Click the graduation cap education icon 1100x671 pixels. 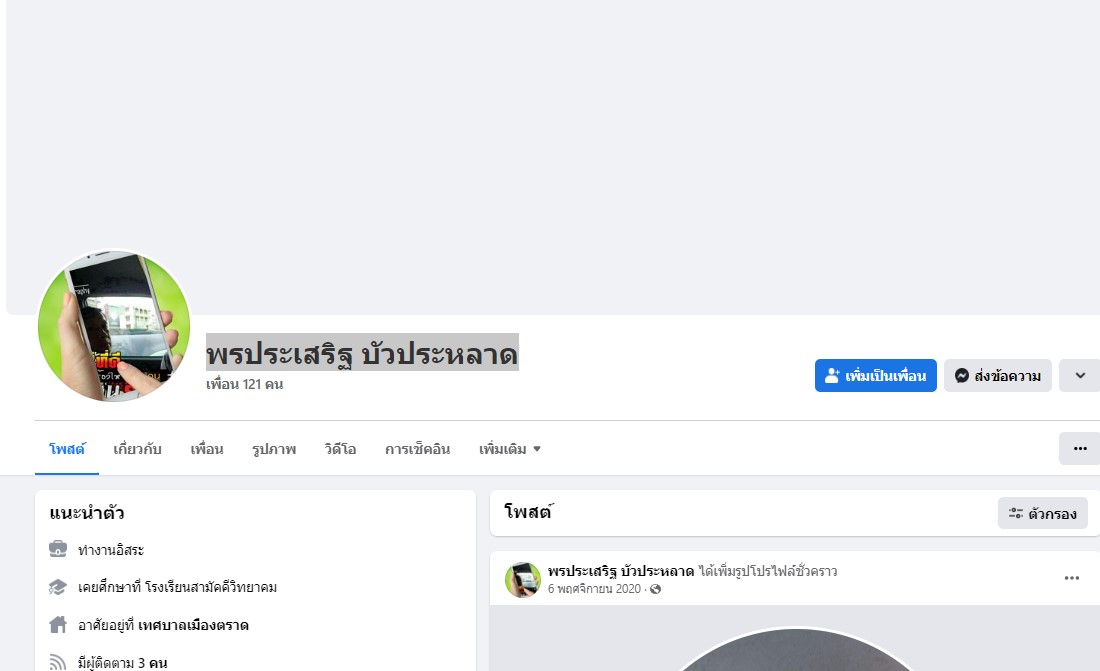click(x=58, y=587)
